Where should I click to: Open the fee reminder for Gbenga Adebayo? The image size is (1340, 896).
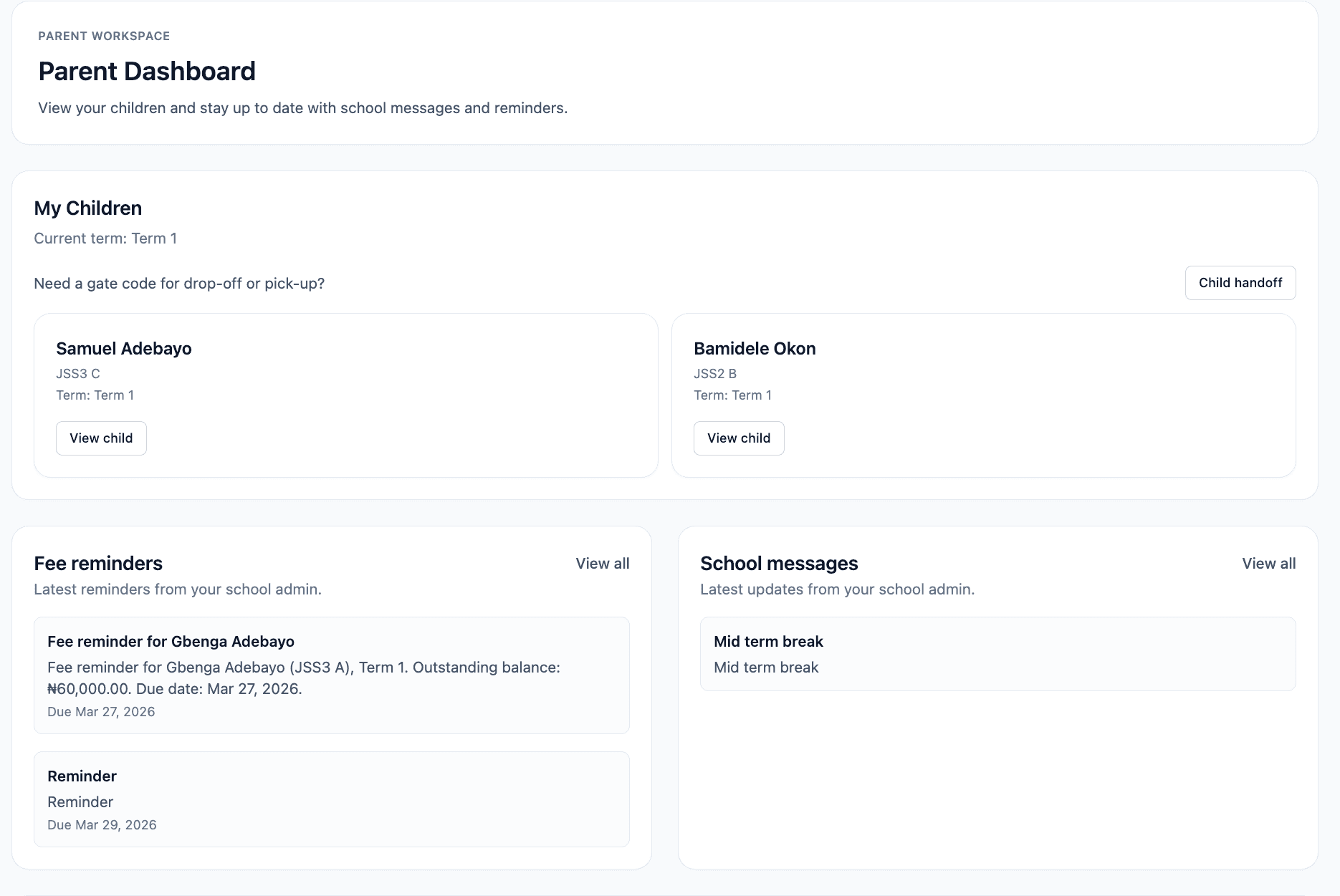click(x=331, y=675)
